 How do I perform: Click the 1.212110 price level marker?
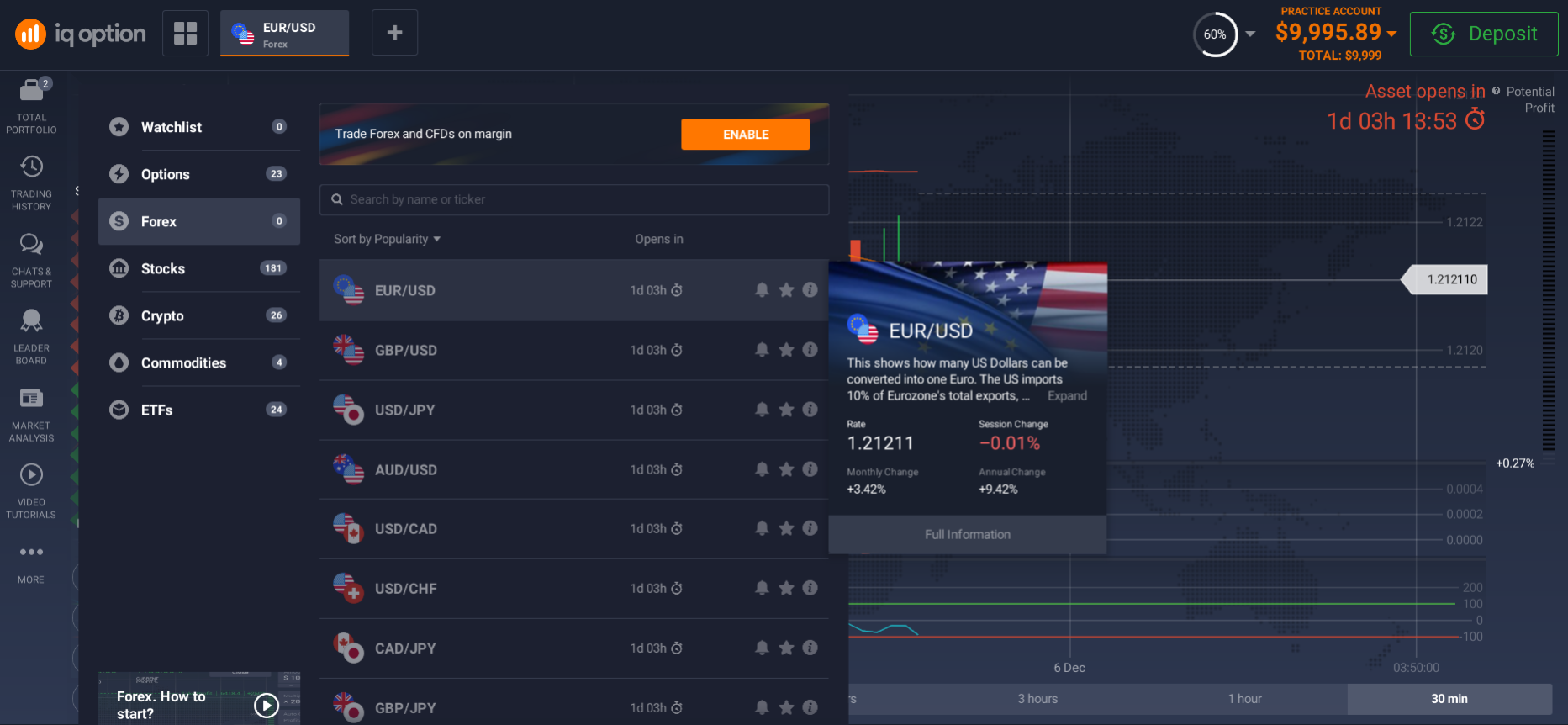(1444, 279)
